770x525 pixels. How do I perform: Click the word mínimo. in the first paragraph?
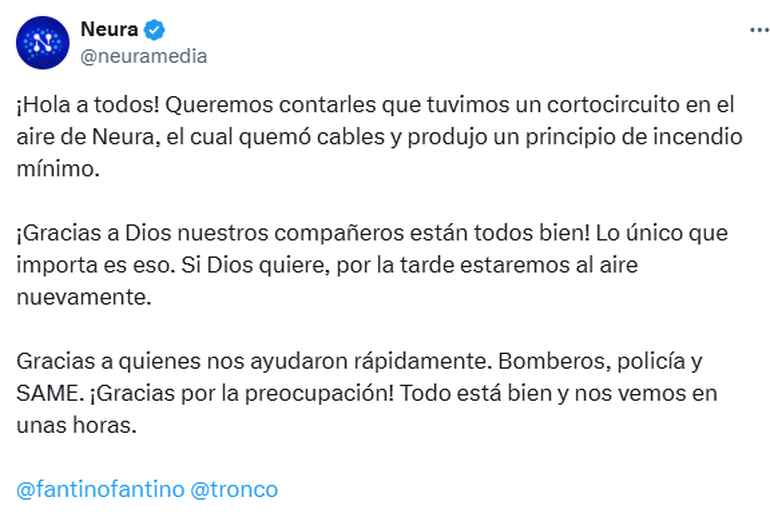point(58,169)
